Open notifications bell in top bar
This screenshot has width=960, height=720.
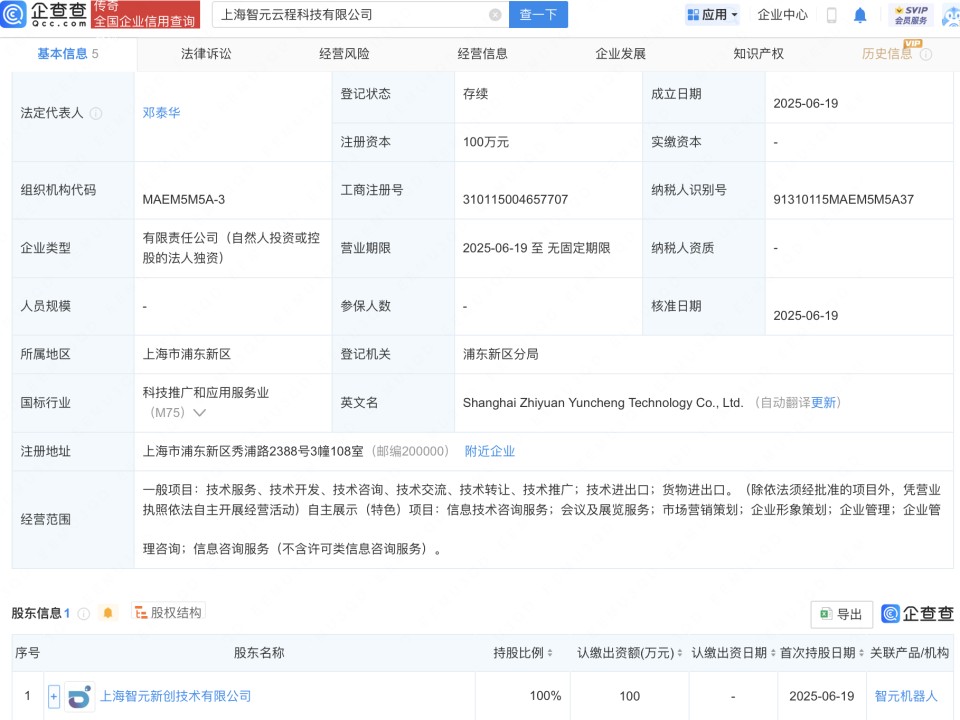click(x=860, y=15)
